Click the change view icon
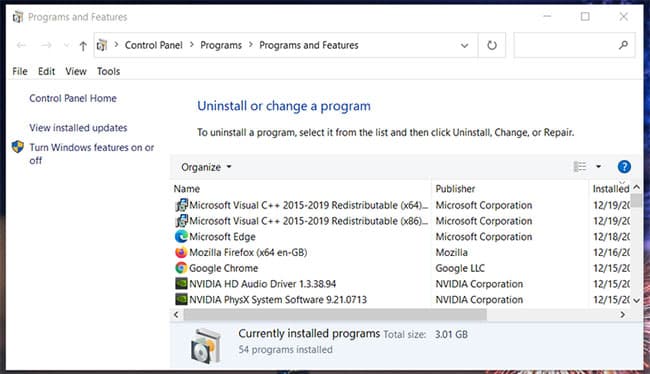This screenshot has width=650, height=374. point(580,167)
